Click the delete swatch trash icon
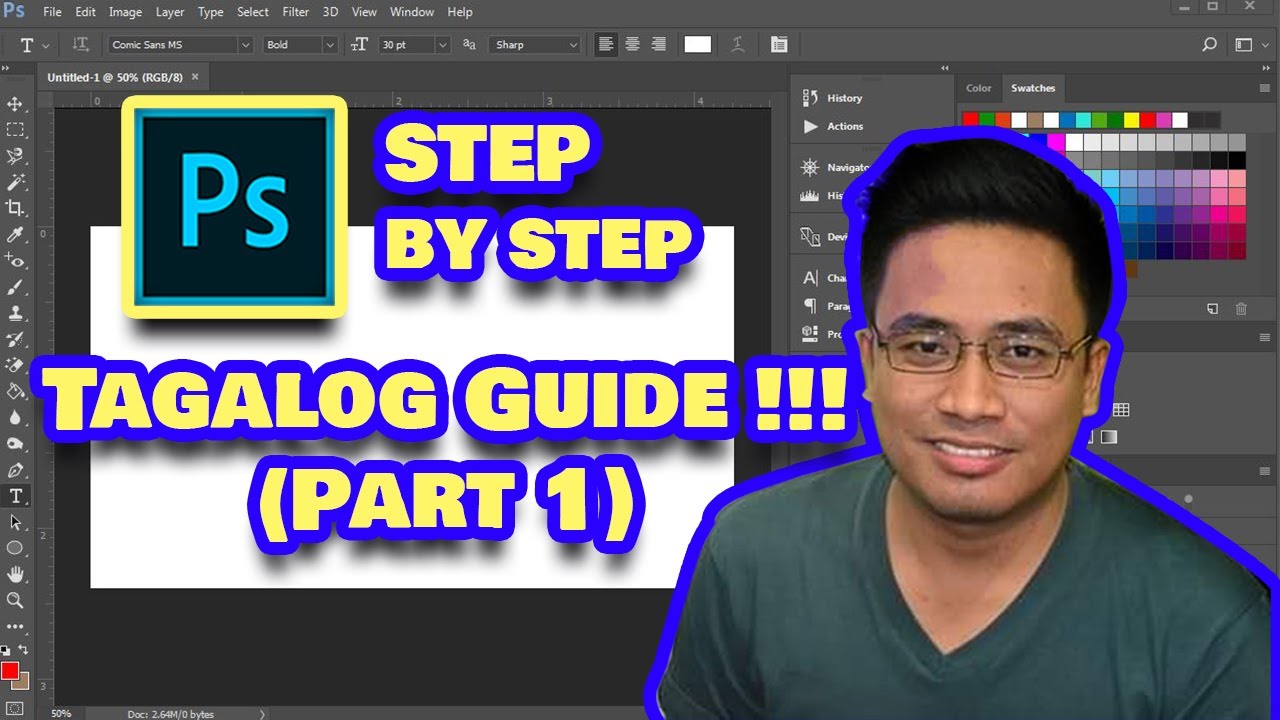 tap(1241, 310)
